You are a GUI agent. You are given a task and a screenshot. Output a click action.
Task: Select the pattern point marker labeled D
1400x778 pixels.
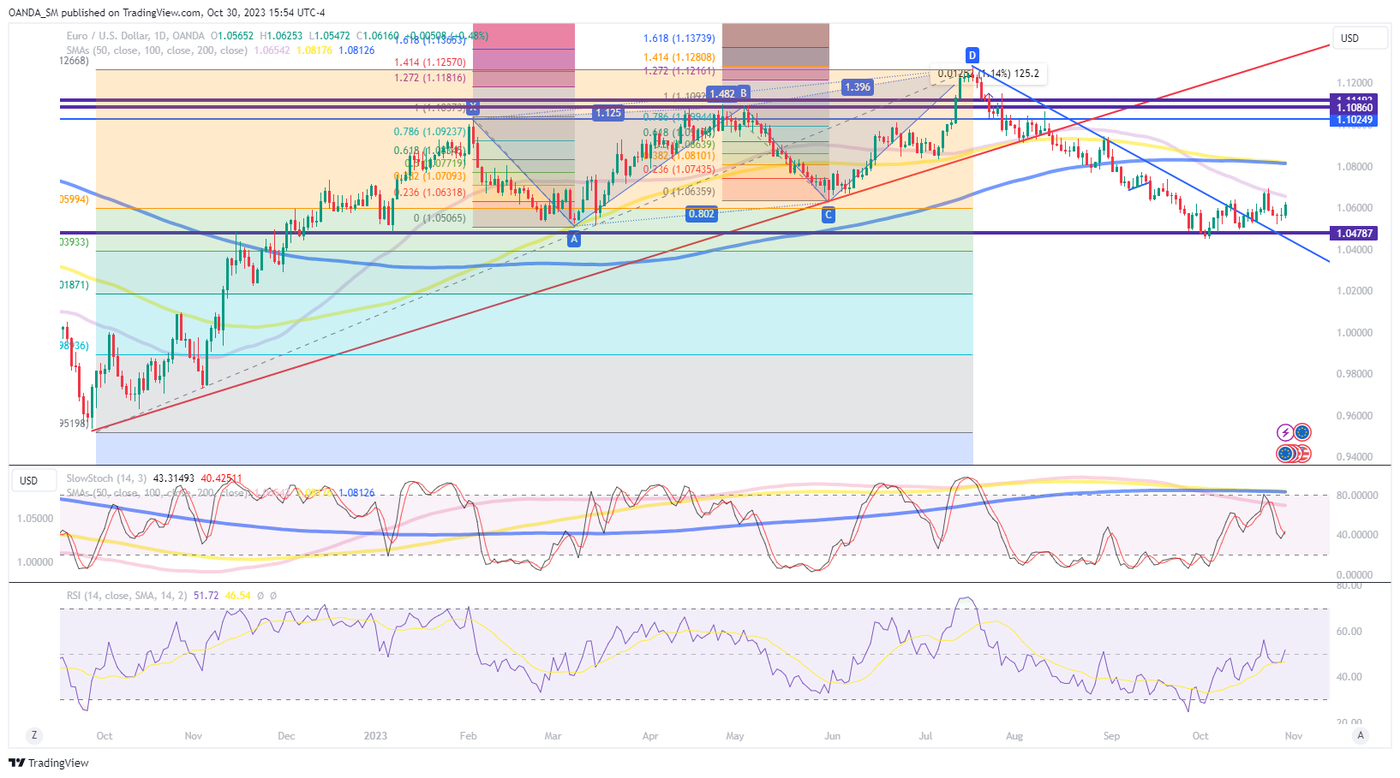click(x=972, y=53)
